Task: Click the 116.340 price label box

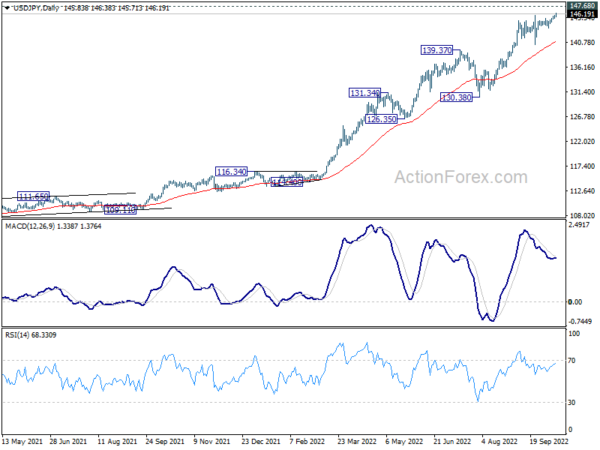Action: [231, 172]
